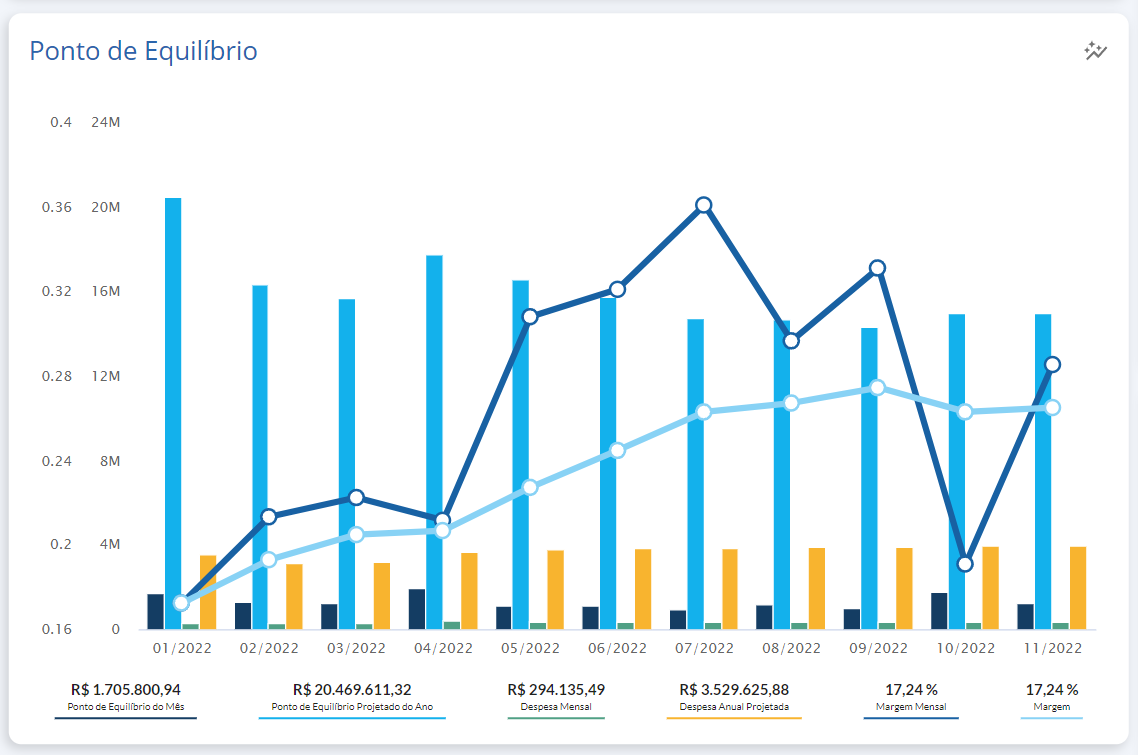Click the tall light blue bar for 01/2022

pyautogui.click(x=173, y=410)
